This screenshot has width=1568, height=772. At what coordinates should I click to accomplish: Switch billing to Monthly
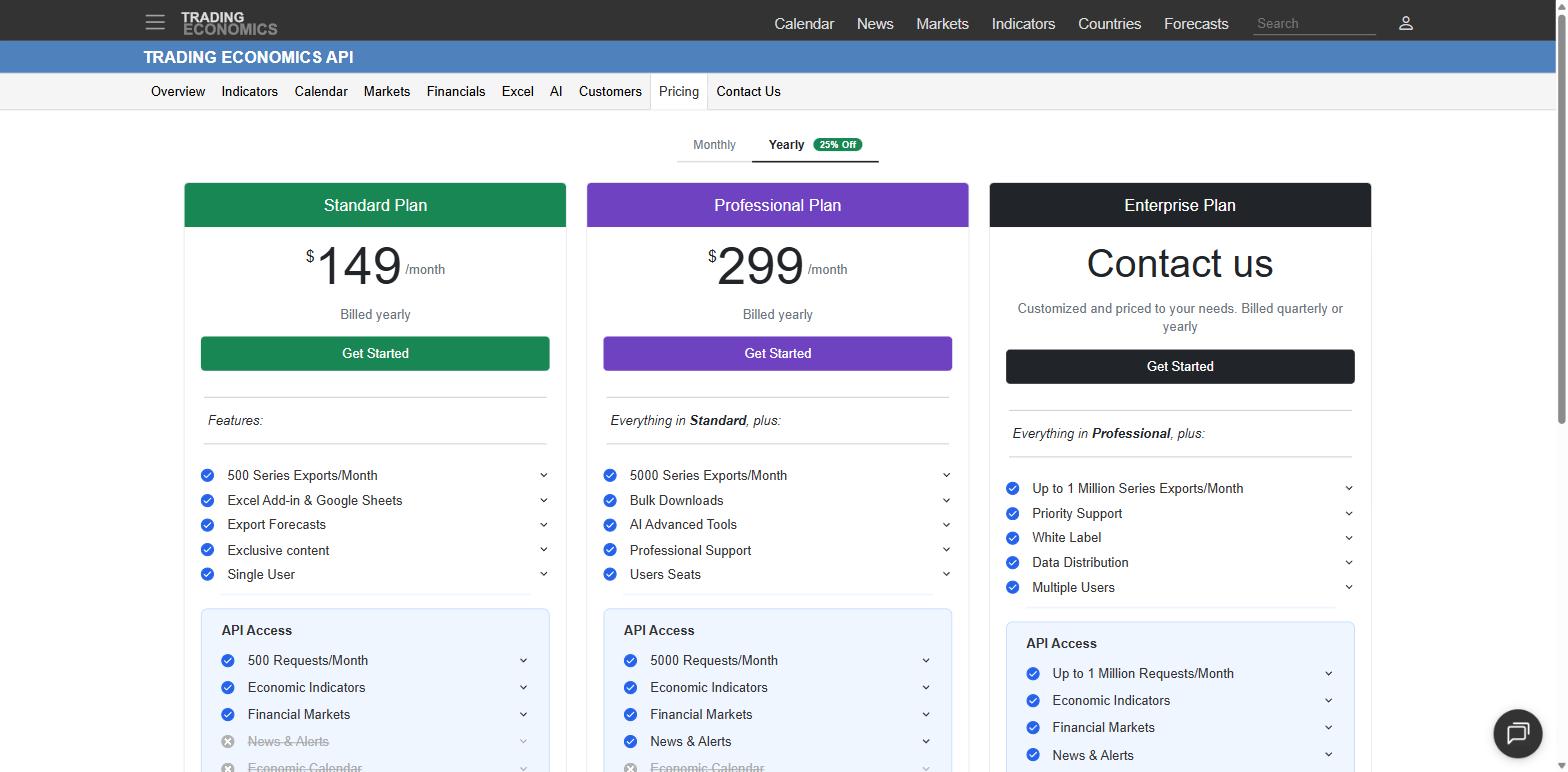click(714, 145)
